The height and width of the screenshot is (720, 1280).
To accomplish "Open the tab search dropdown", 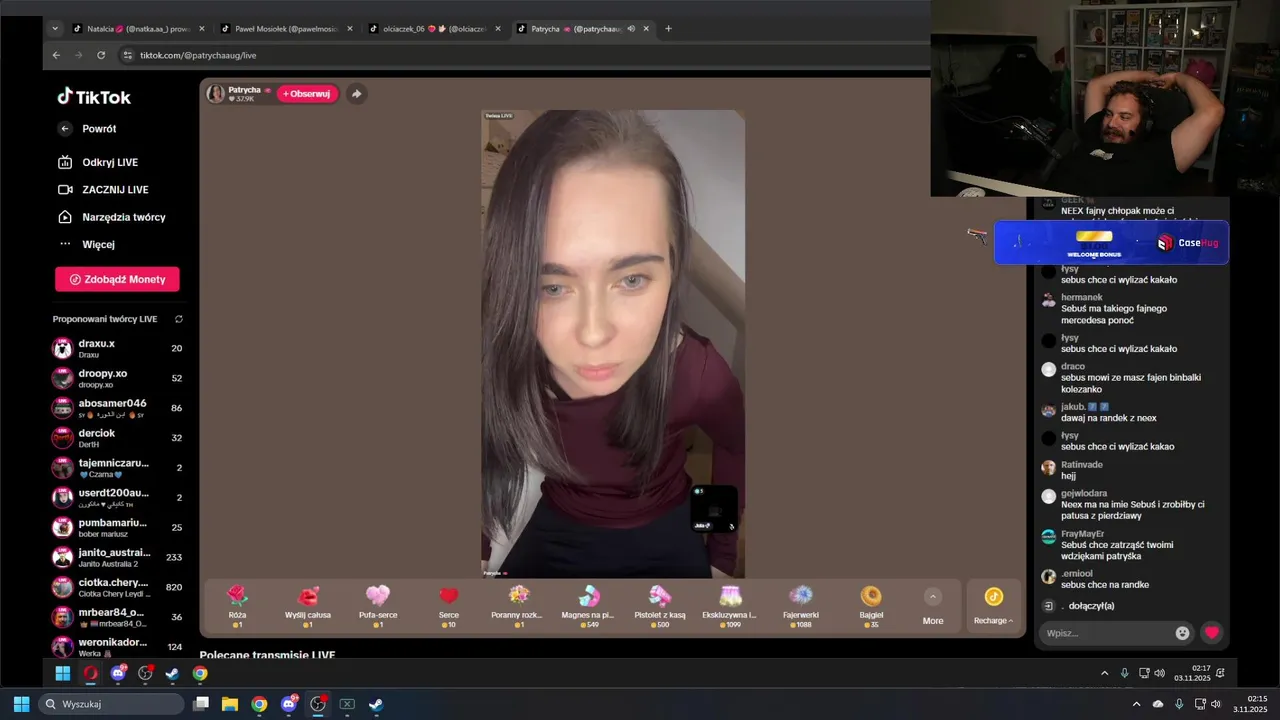I will 55,29.
